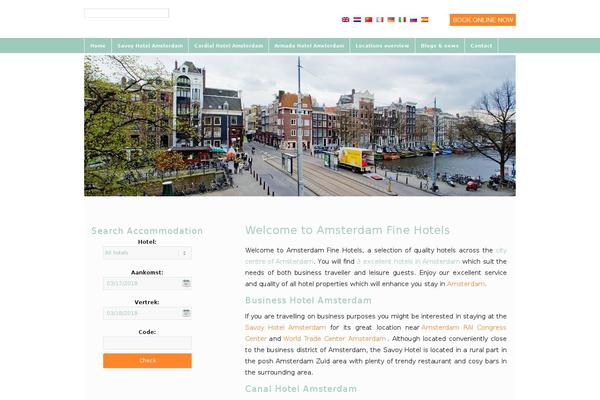The height and width of the screenshot is (400, 600).
Task: Switch language with the Spain flag
Action: 425,20
